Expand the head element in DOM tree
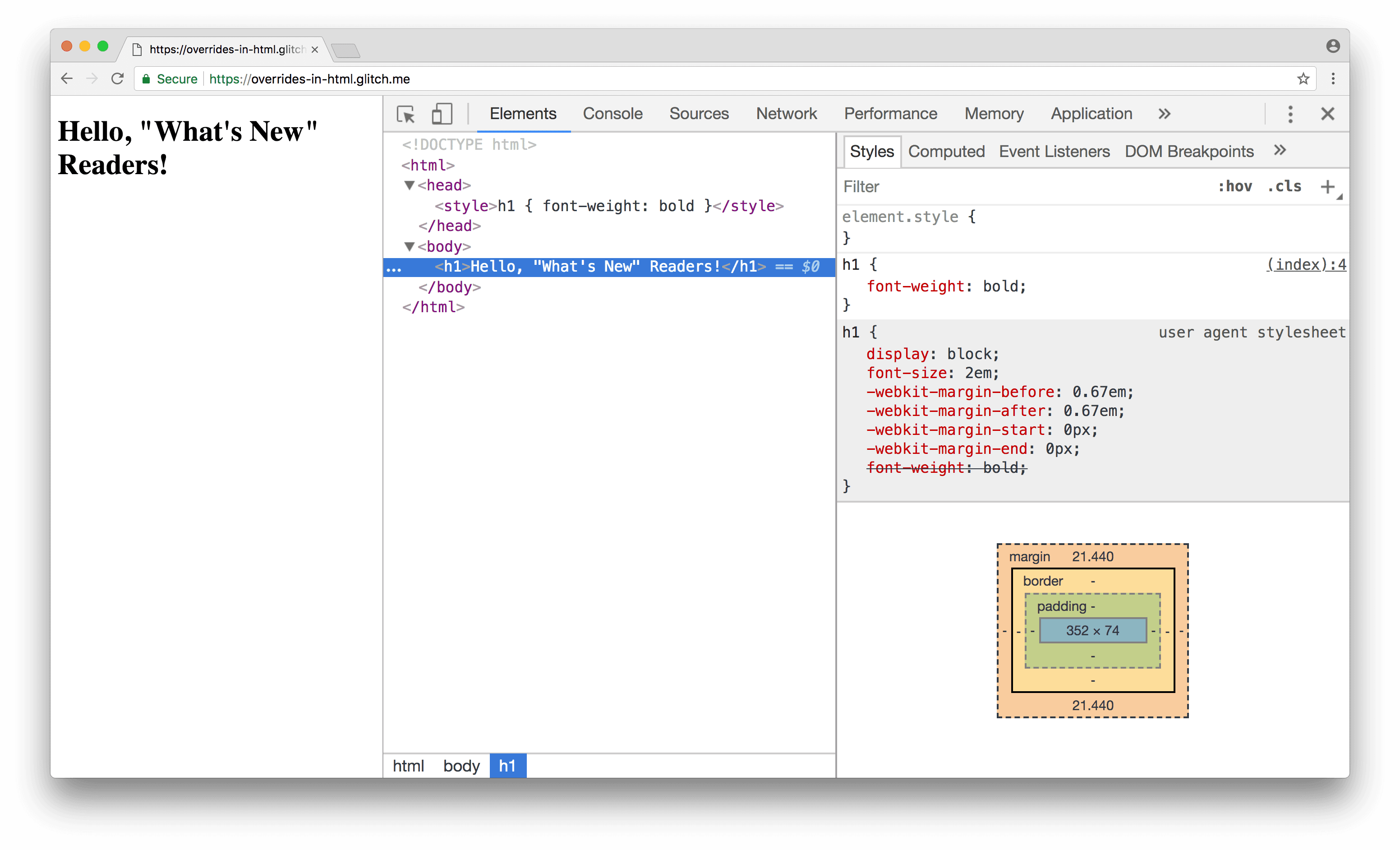 408,185
